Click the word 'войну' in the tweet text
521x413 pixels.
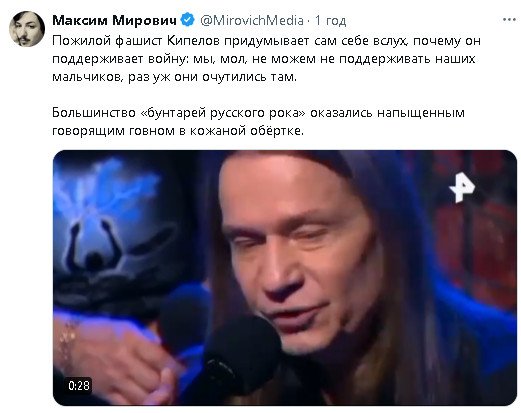[168, 59]
